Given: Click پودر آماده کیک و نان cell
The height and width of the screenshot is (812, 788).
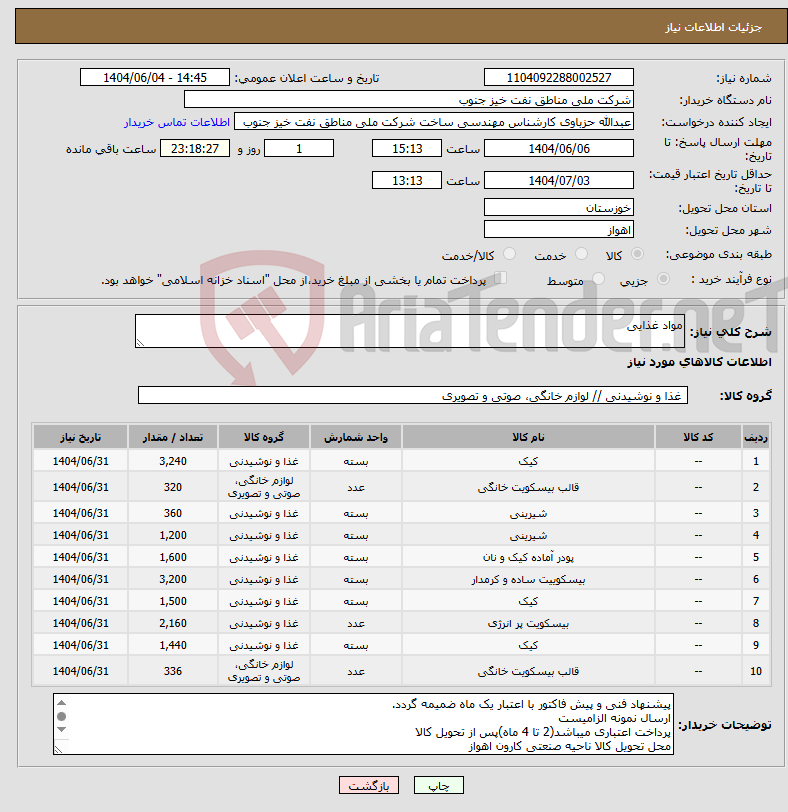Looking at the screenshot, I should [x=528, y=557].
